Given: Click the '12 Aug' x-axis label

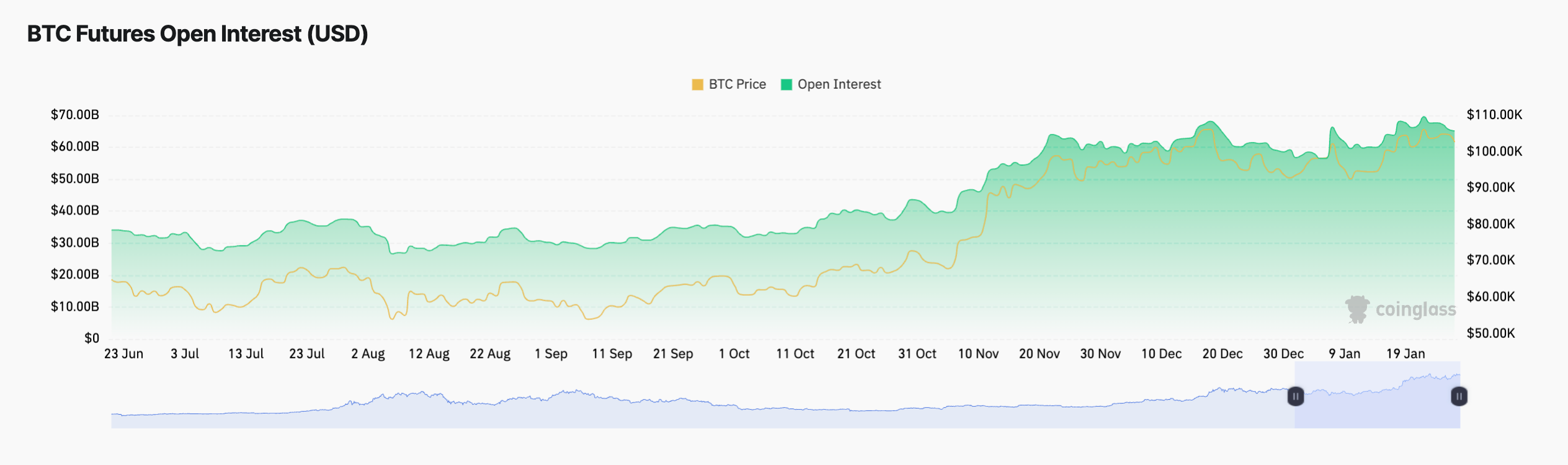Looking at the screenshot, I should click(x=429, y=354).
